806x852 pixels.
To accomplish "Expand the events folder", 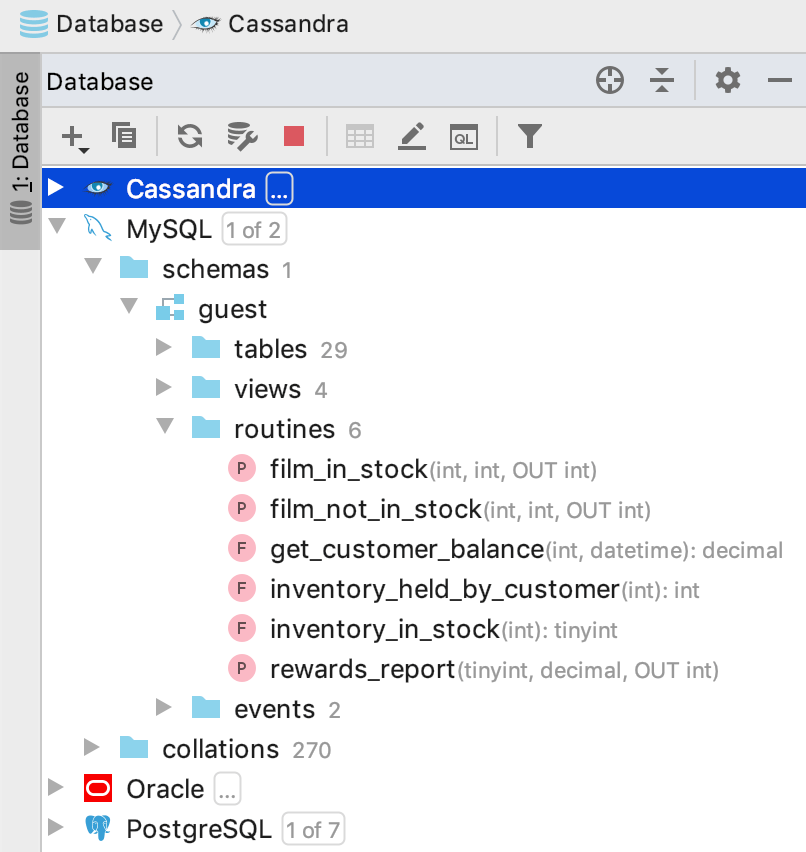I will pyautogui.click(x=164, y=707).
